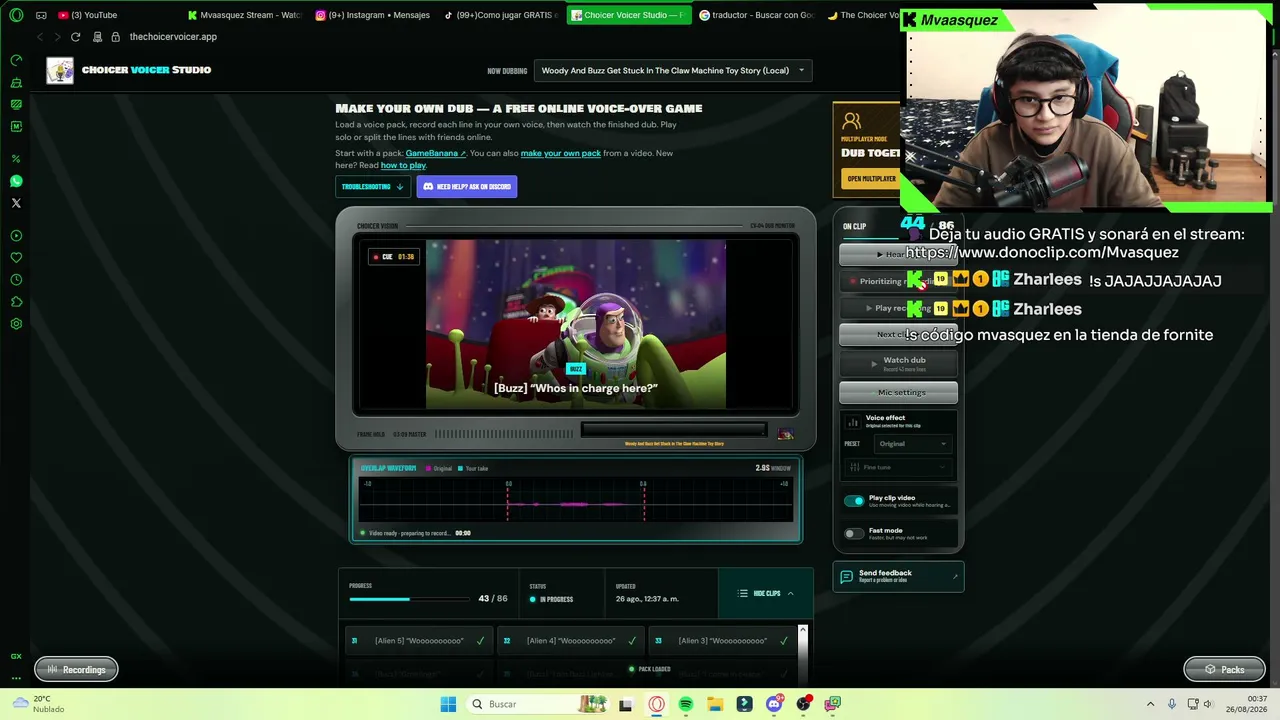The image size is (1280, 720).
Task: Switch to the Mvaasquez Stream tab
Action: (245, 15)
